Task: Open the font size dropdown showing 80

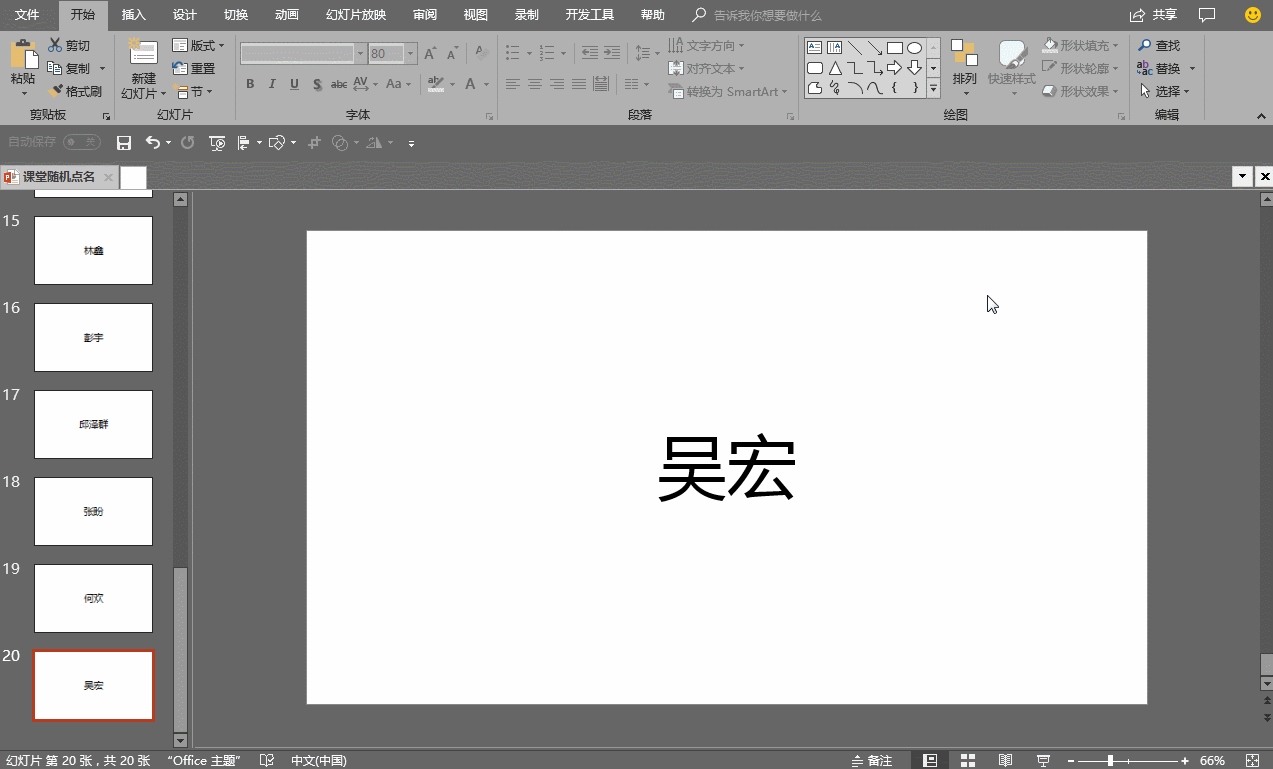Action: 411,54
